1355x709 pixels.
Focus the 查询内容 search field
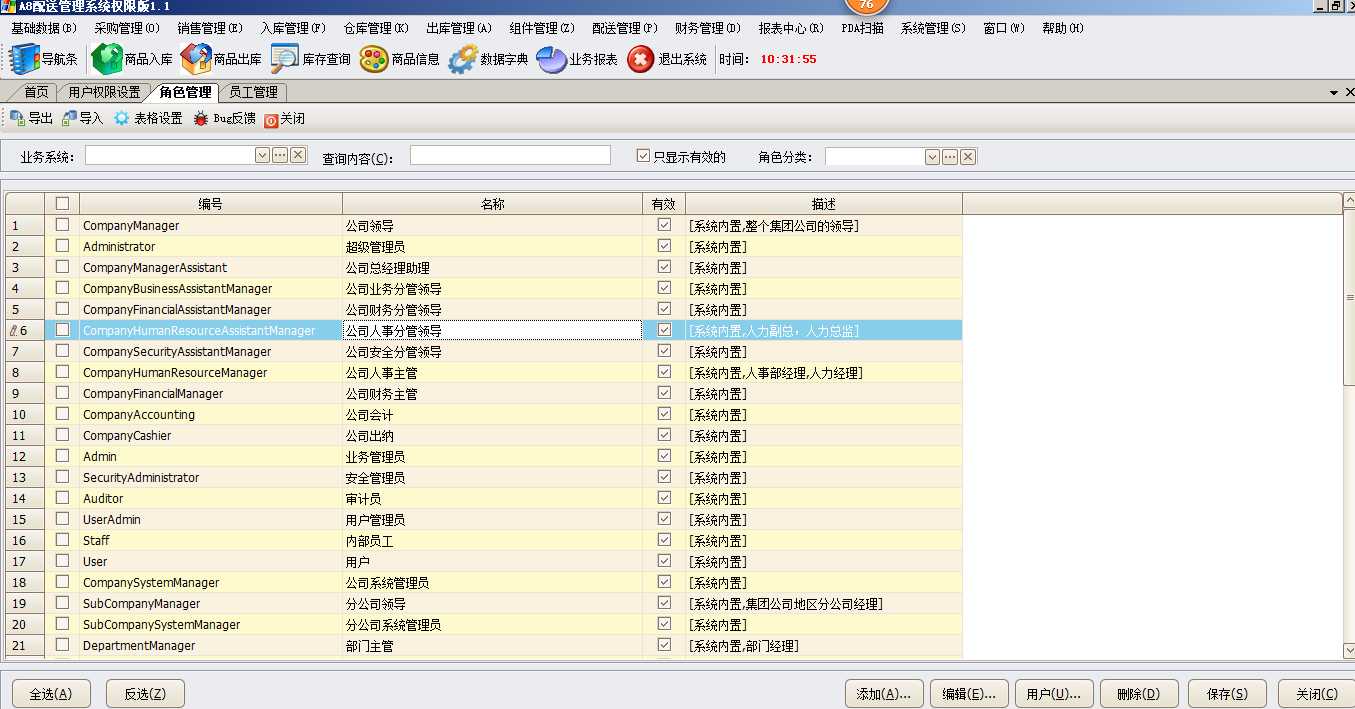tap(510, 155)
